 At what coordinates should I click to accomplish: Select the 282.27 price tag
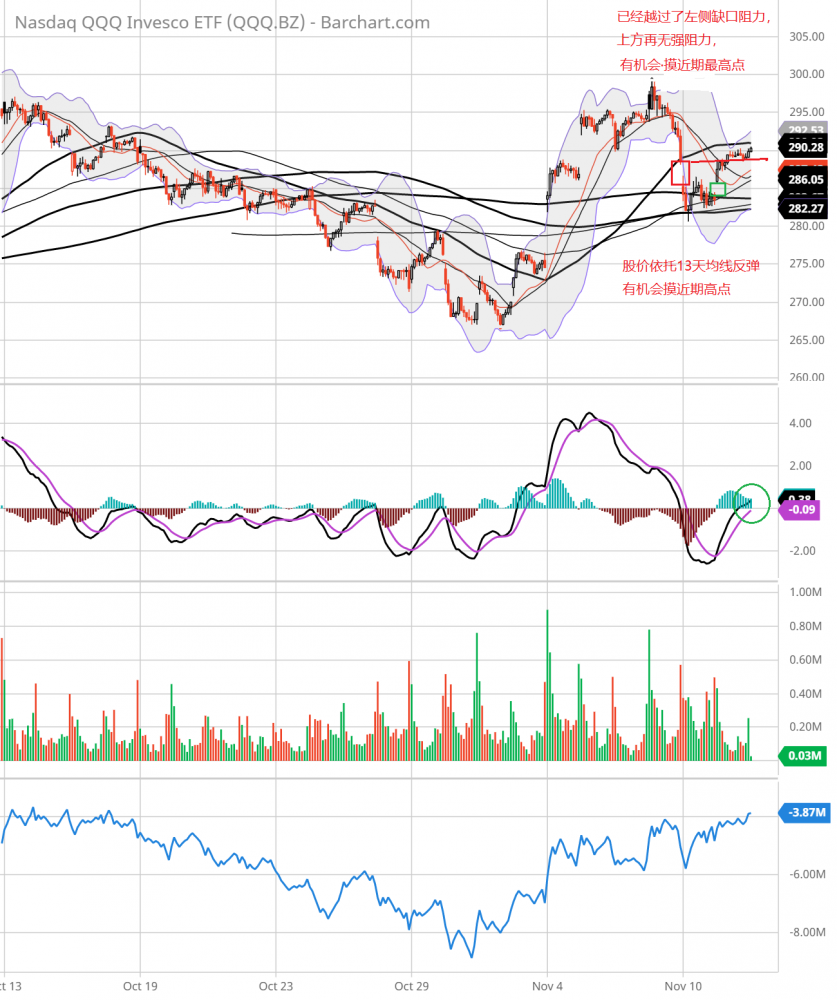pos(804,209)
